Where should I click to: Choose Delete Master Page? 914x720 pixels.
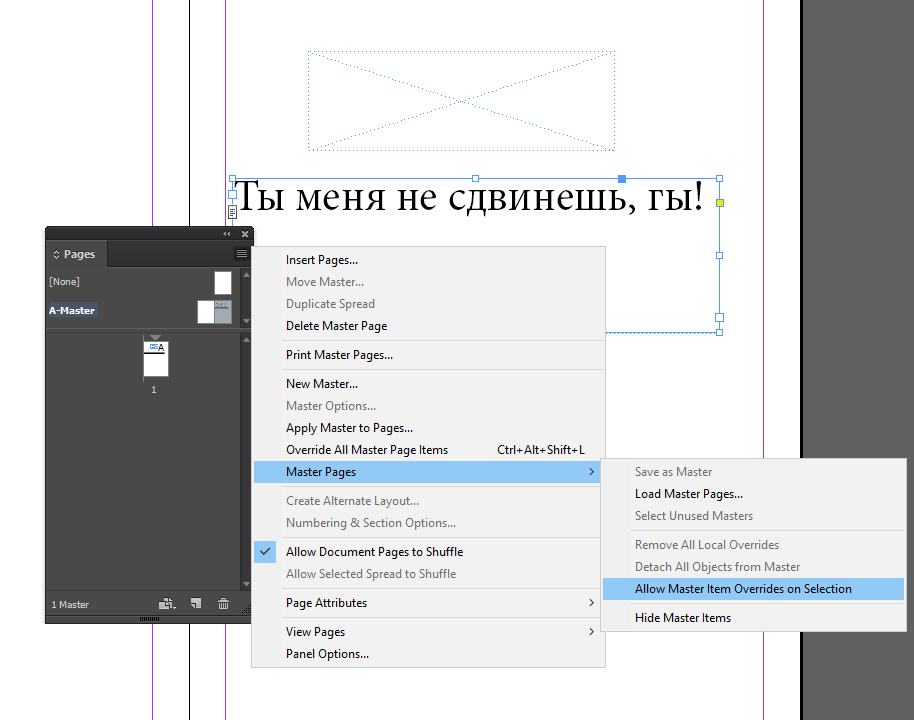(x=428, y=326)
